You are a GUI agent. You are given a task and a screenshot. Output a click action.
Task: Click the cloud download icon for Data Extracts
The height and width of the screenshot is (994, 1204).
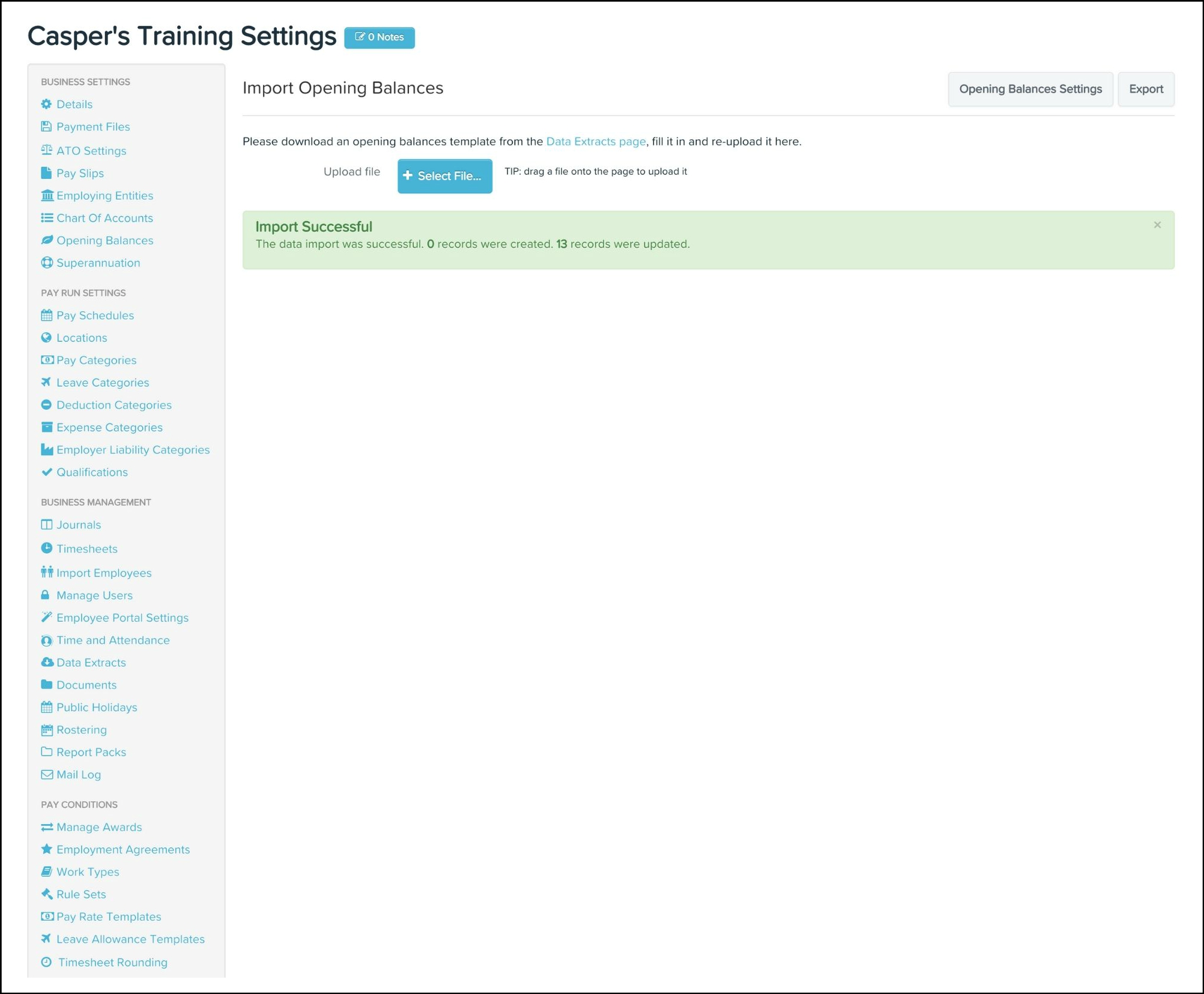[x=46, y=662]
